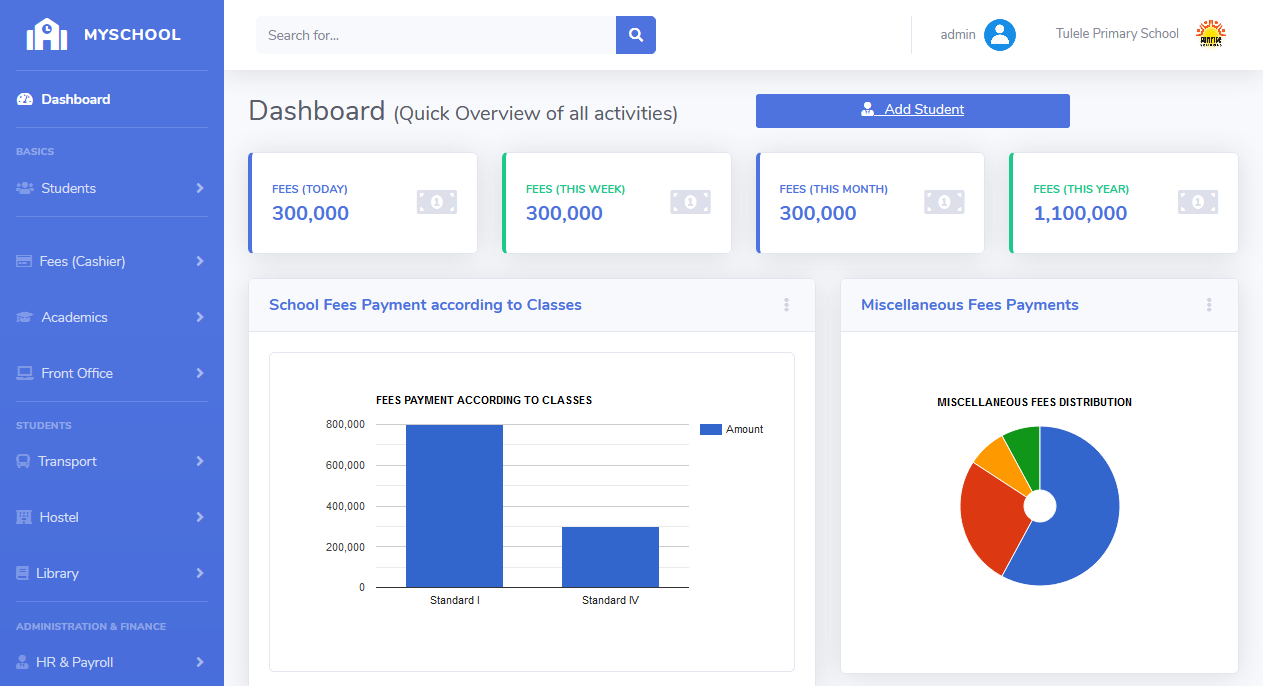Expand the Fees (Cashier) chevron

[x=200, y=261]
